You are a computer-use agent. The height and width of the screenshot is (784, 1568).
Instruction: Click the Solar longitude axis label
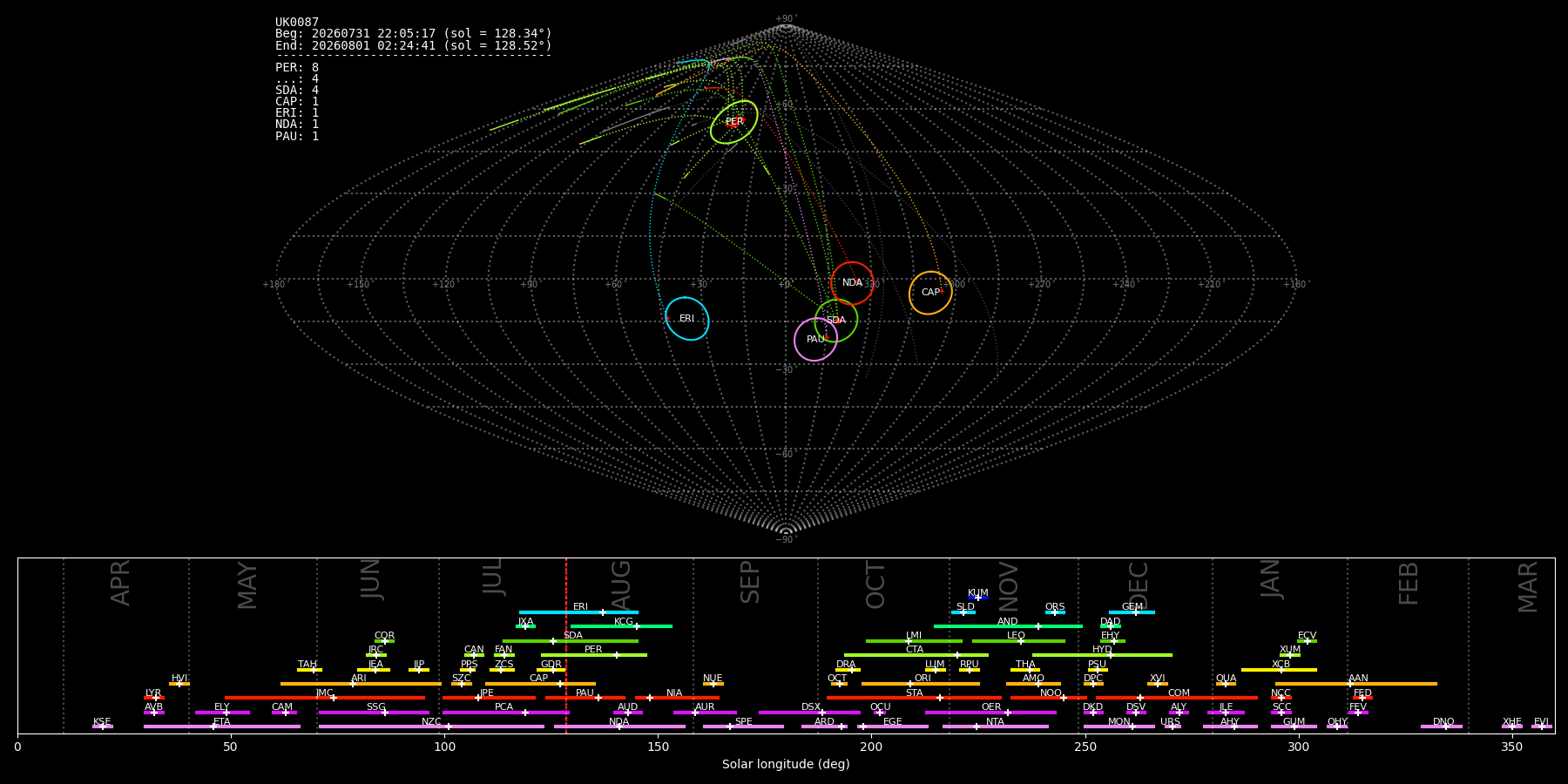786,764
